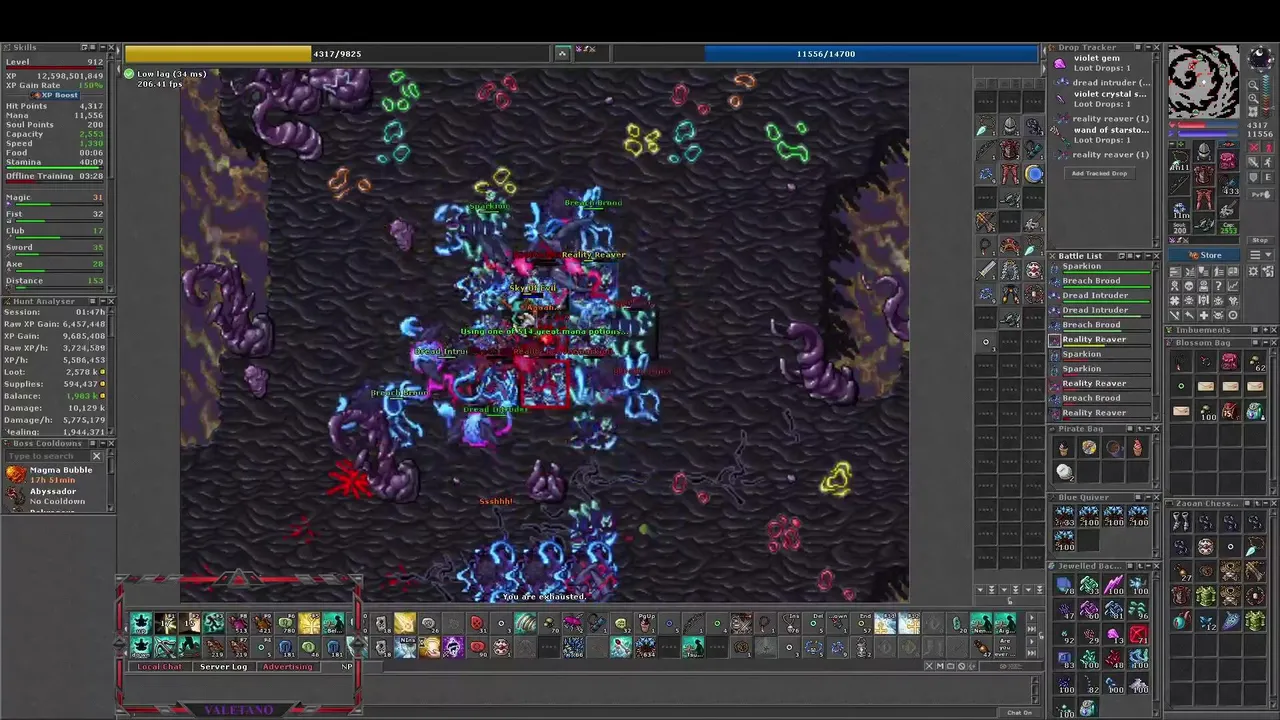The image size is (1280, 720).
Task: Click the first teal spell icon in action bar
Action: coord(141,623)
